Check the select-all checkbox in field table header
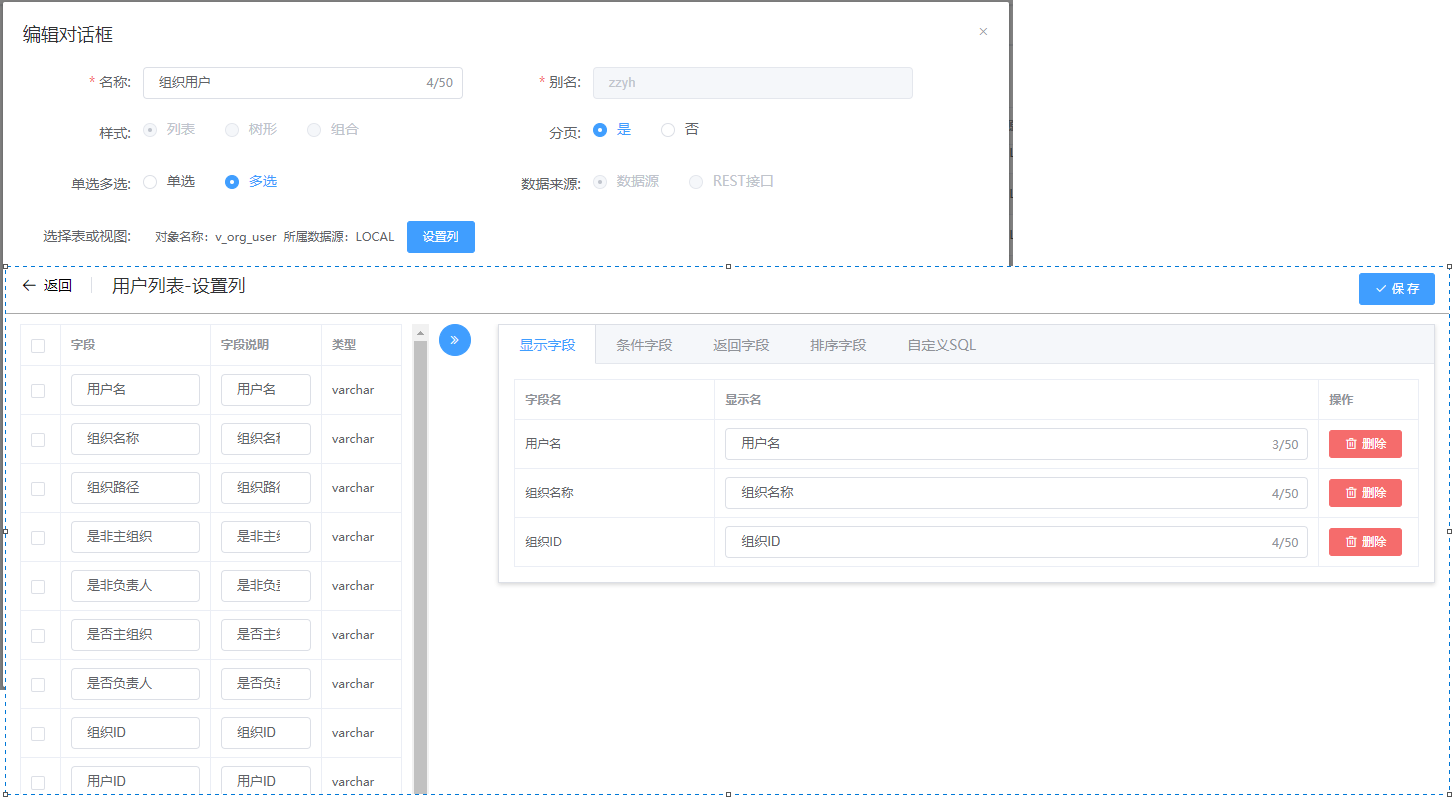The height and width of the screenshot is (799, 1454). click(x=38, y=346)
